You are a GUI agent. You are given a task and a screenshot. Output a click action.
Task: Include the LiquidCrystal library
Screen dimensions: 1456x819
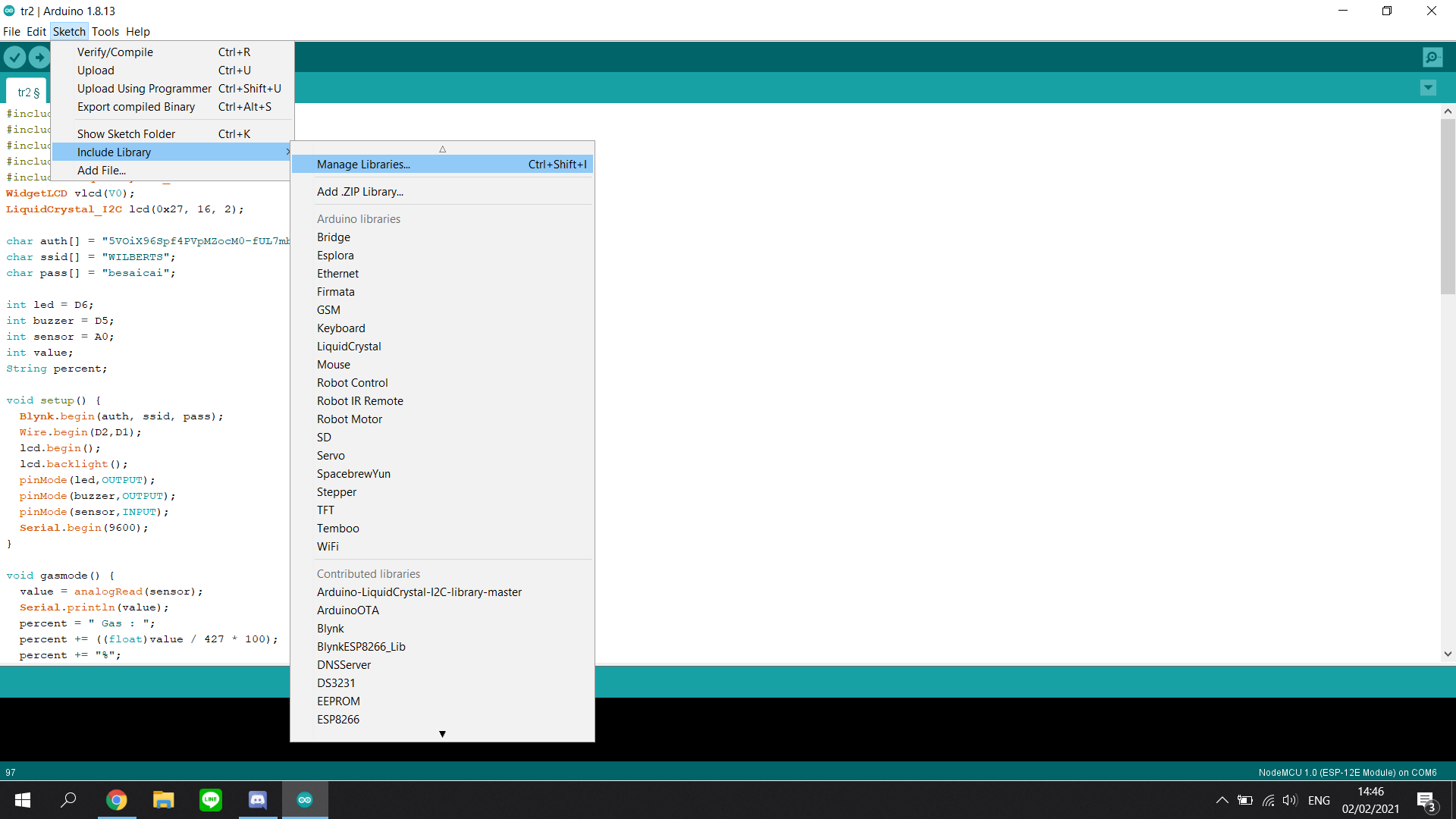349,347
